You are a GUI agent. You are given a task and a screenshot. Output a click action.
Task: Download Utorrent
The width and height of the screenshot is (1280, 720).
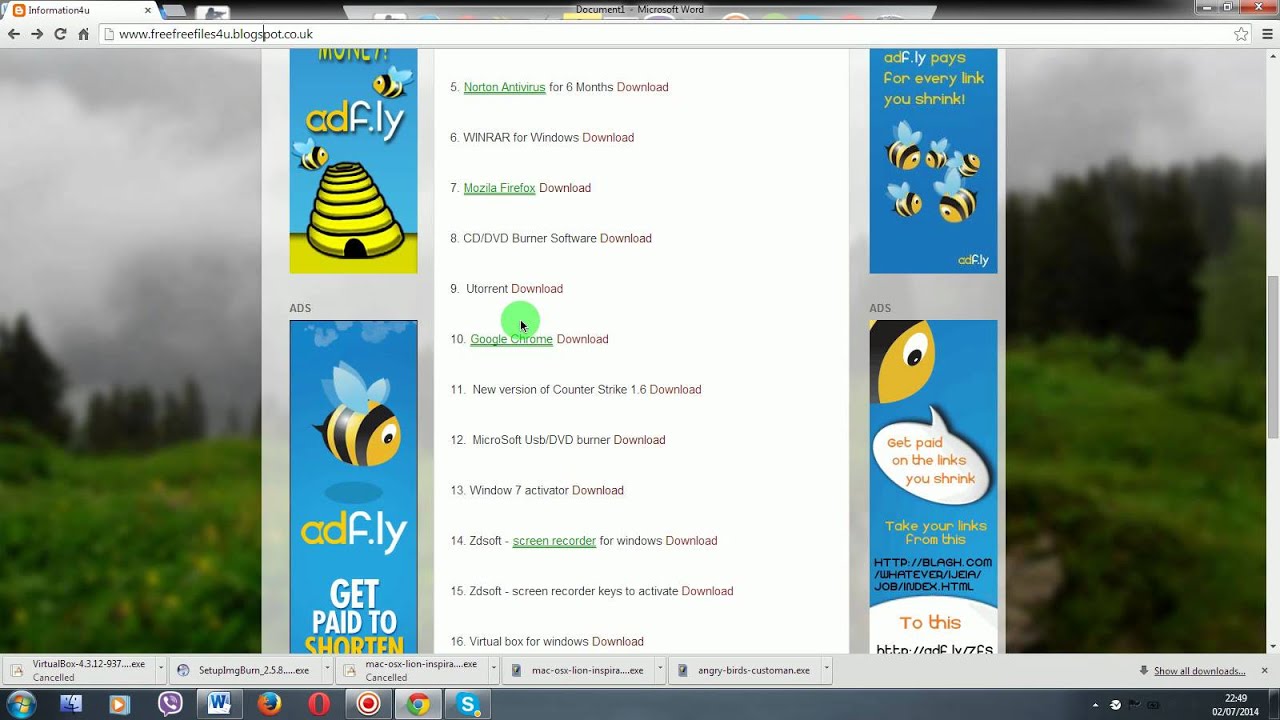[537, 289]
